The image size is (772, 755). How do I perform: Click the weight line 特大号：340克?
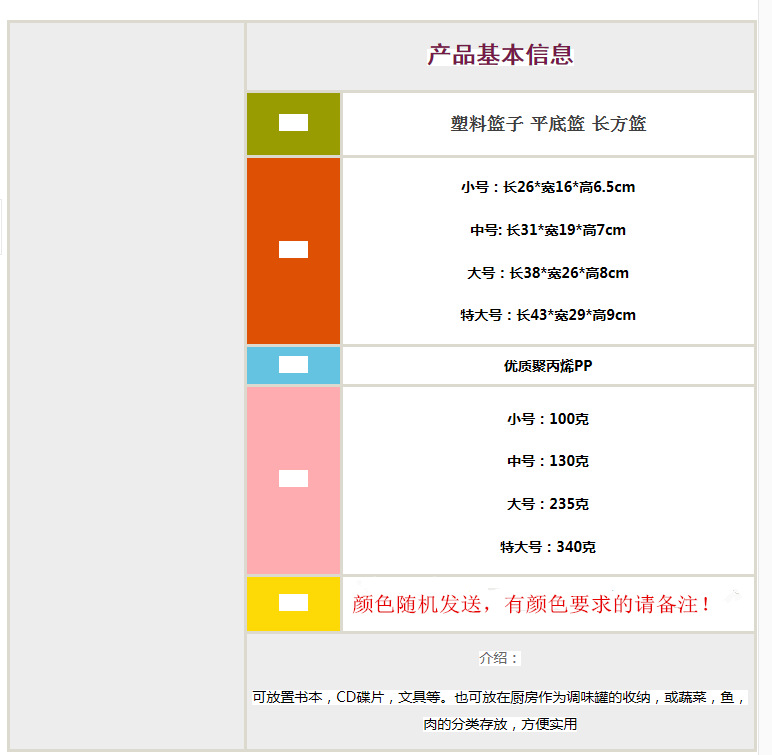(548, 547)
